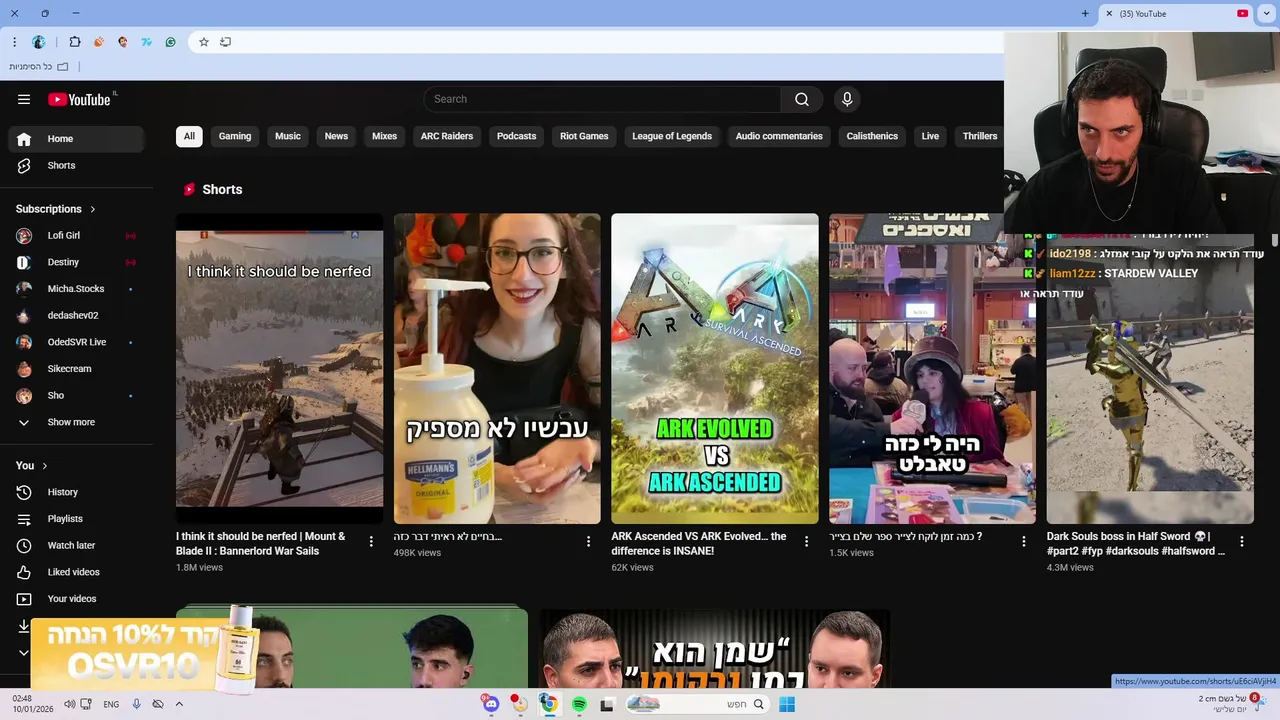The width and height of the screenshot is (1280, 720).
Task: Click the ENG language indicator
Action: pos(111,704)
